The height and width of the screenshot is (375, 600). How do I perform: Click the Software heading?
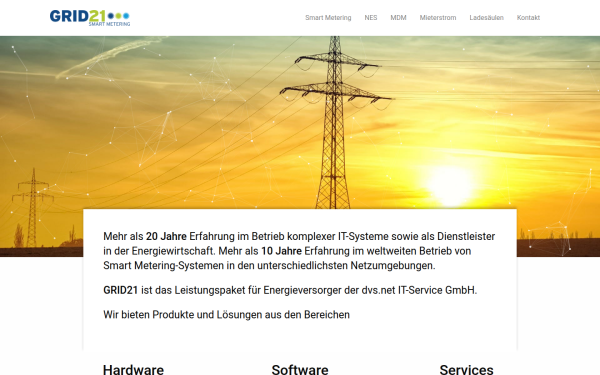tap(300, 369)
